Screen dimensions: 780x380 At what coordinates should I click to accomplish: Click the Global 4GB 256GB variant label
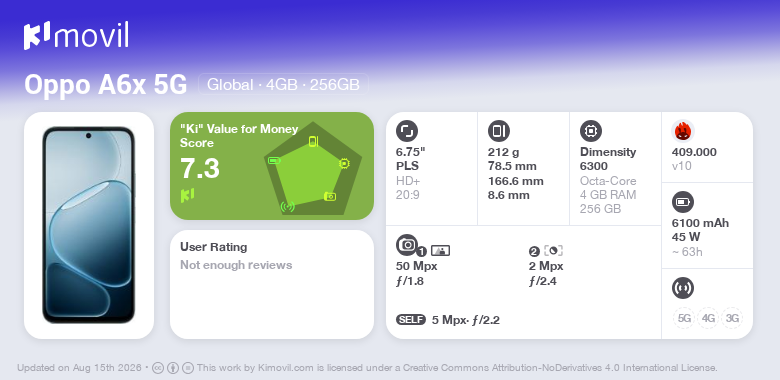[283, 84]
